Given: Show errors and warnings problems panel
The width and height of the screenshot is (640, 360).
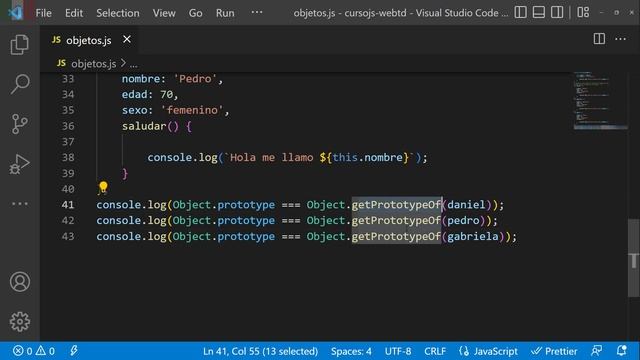Looking at the screenshot, I should click(x=34, y=351).
